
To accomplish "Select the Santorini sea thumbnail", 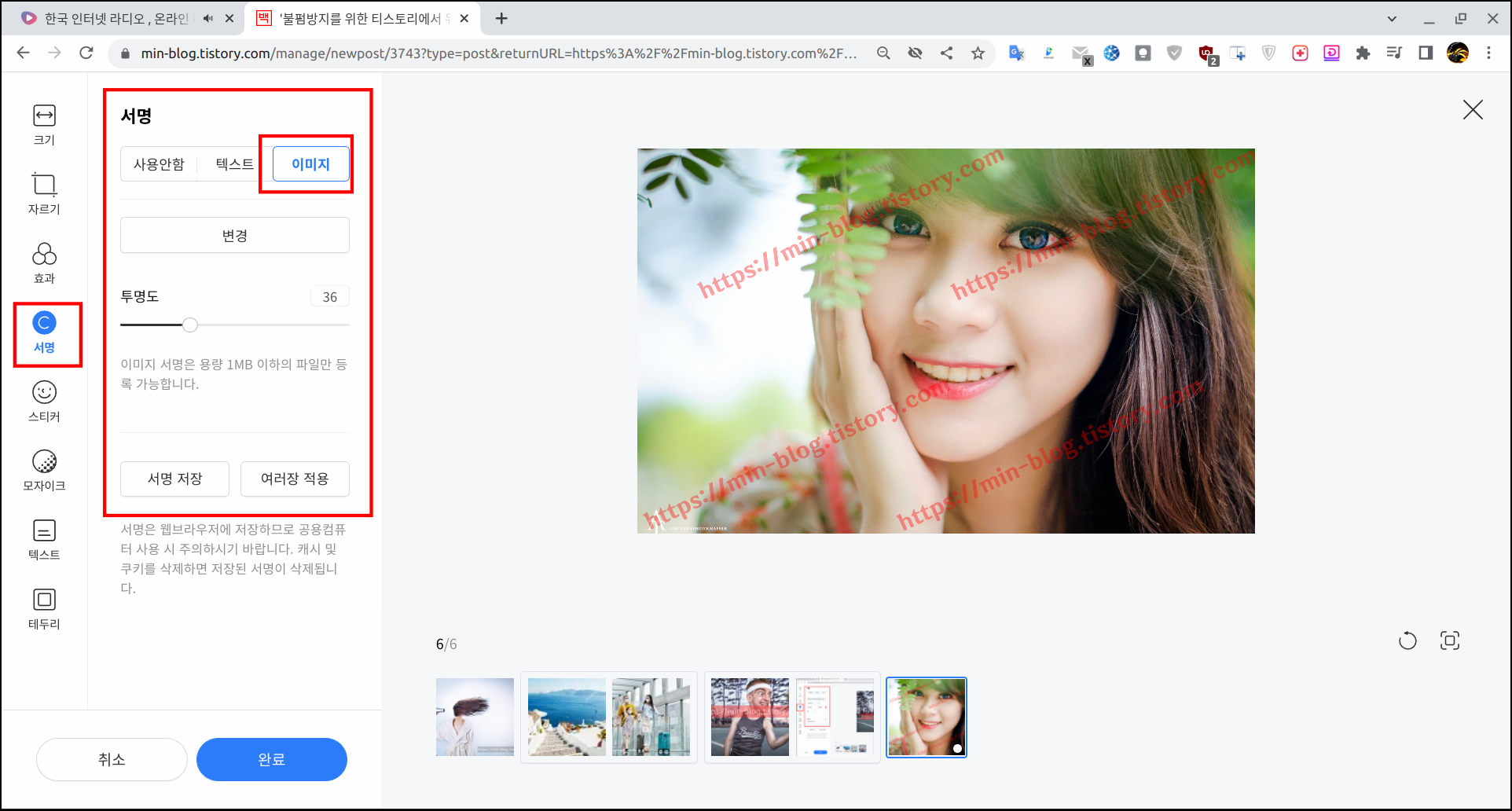I will (567, 717).
